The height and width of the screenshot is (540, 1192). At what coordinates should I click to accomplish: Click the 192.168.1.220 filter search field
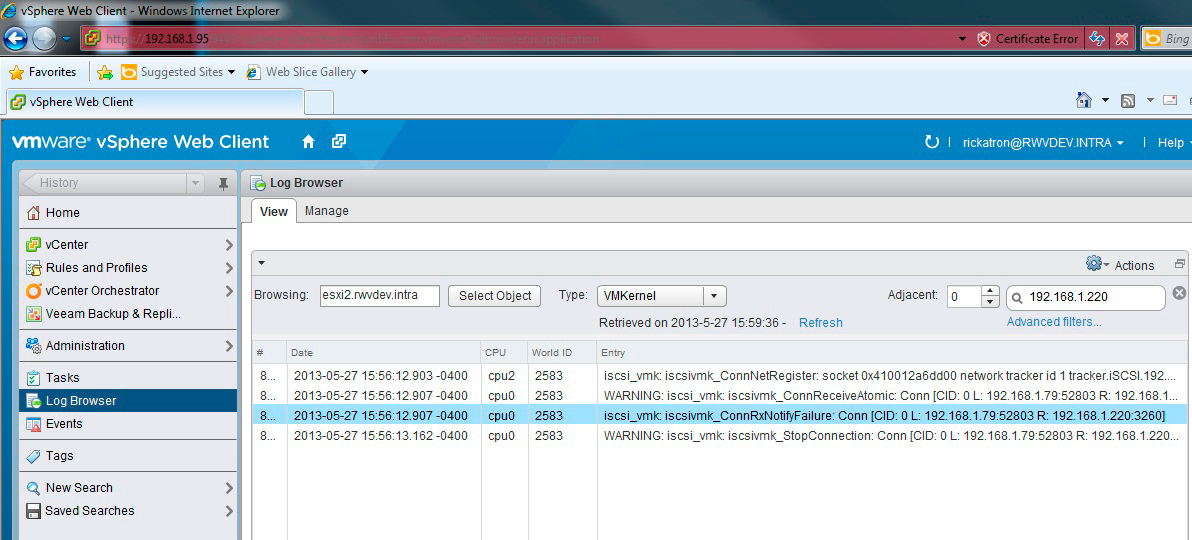[1086, 297]
